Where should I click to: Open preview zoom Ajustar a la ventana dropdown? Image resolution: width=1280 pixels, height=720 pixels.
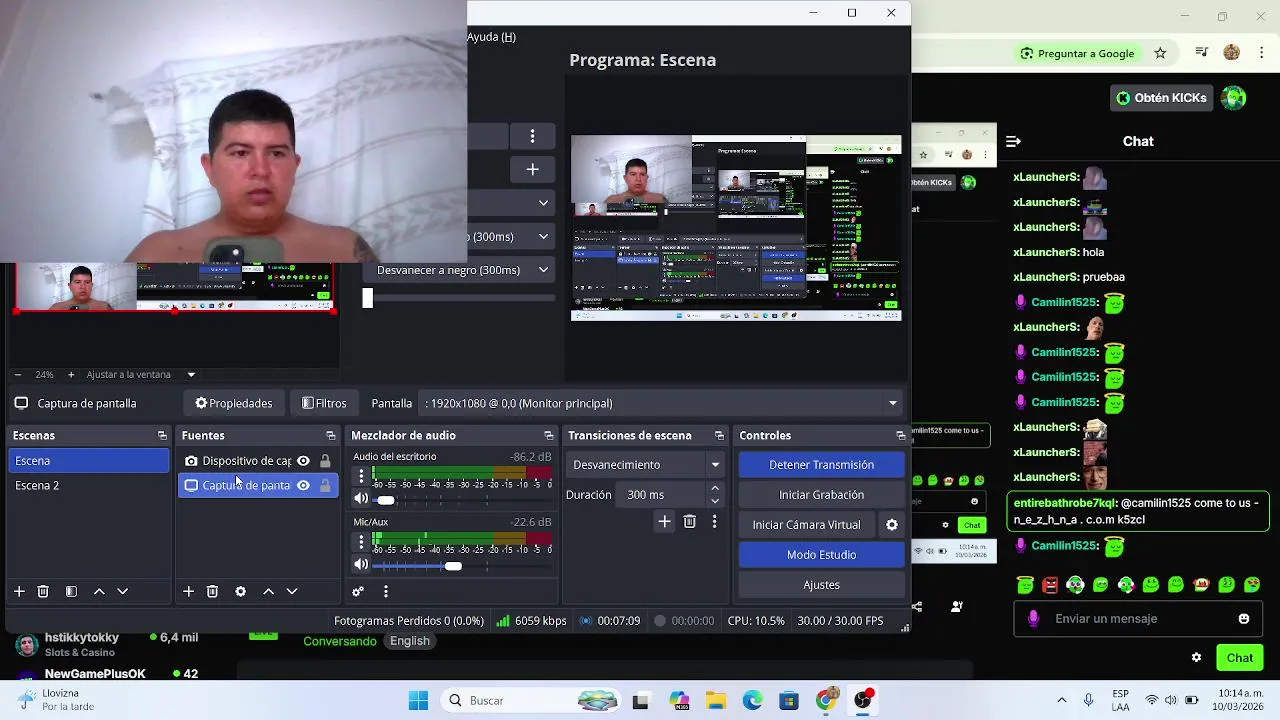coord(191,375)
